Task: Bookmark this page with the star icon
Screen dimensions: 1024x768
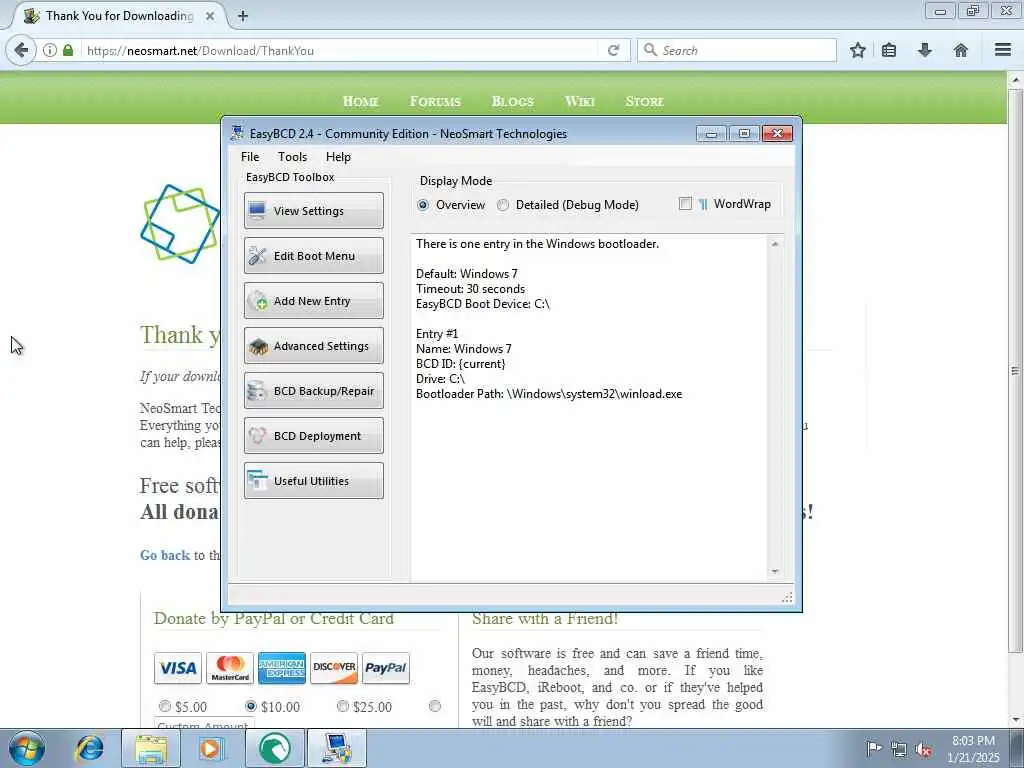Action: [x=857, y=50]
